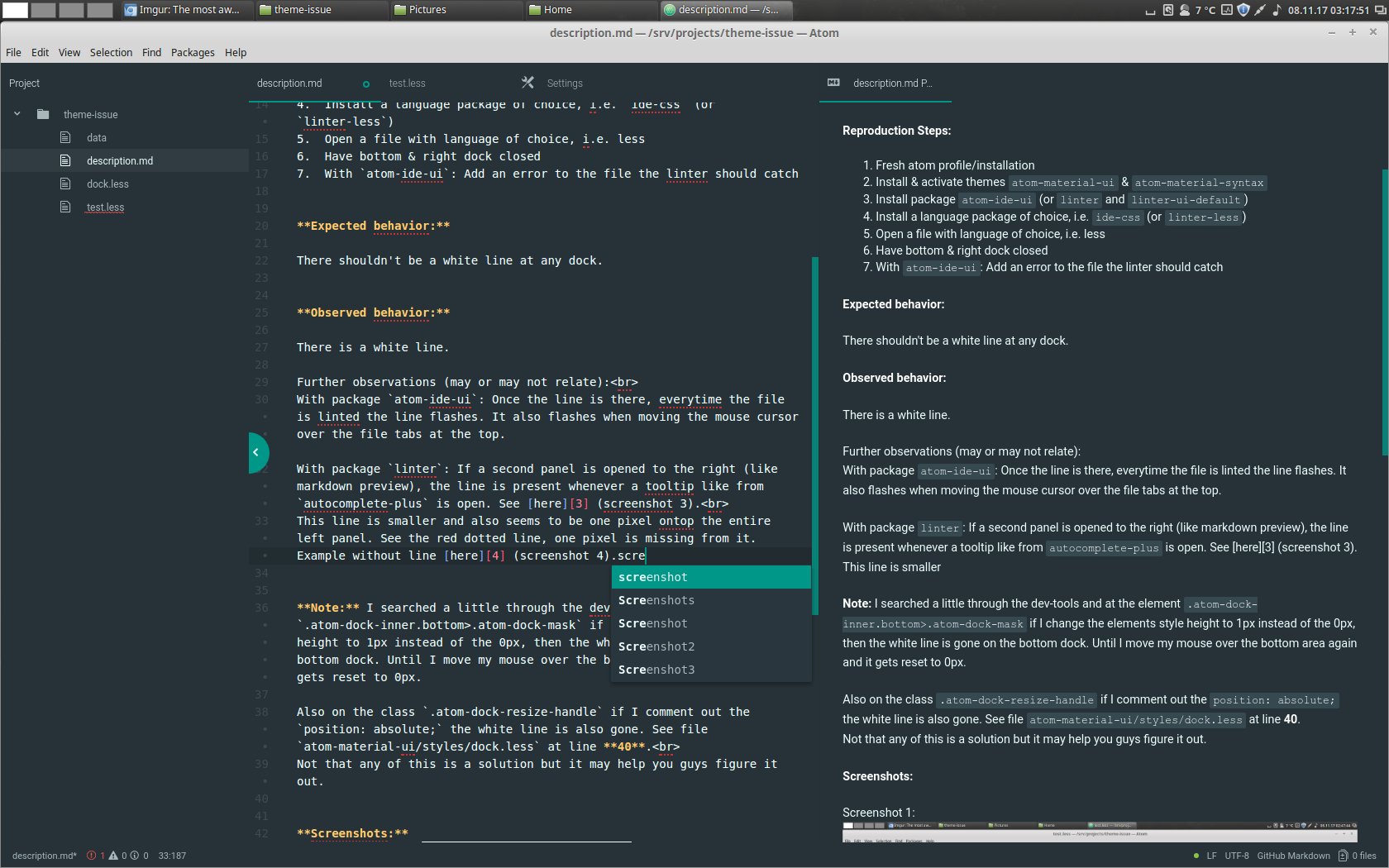Click the file icon beside data
Screen dimensions: 1389x868
tap(65, 137)
